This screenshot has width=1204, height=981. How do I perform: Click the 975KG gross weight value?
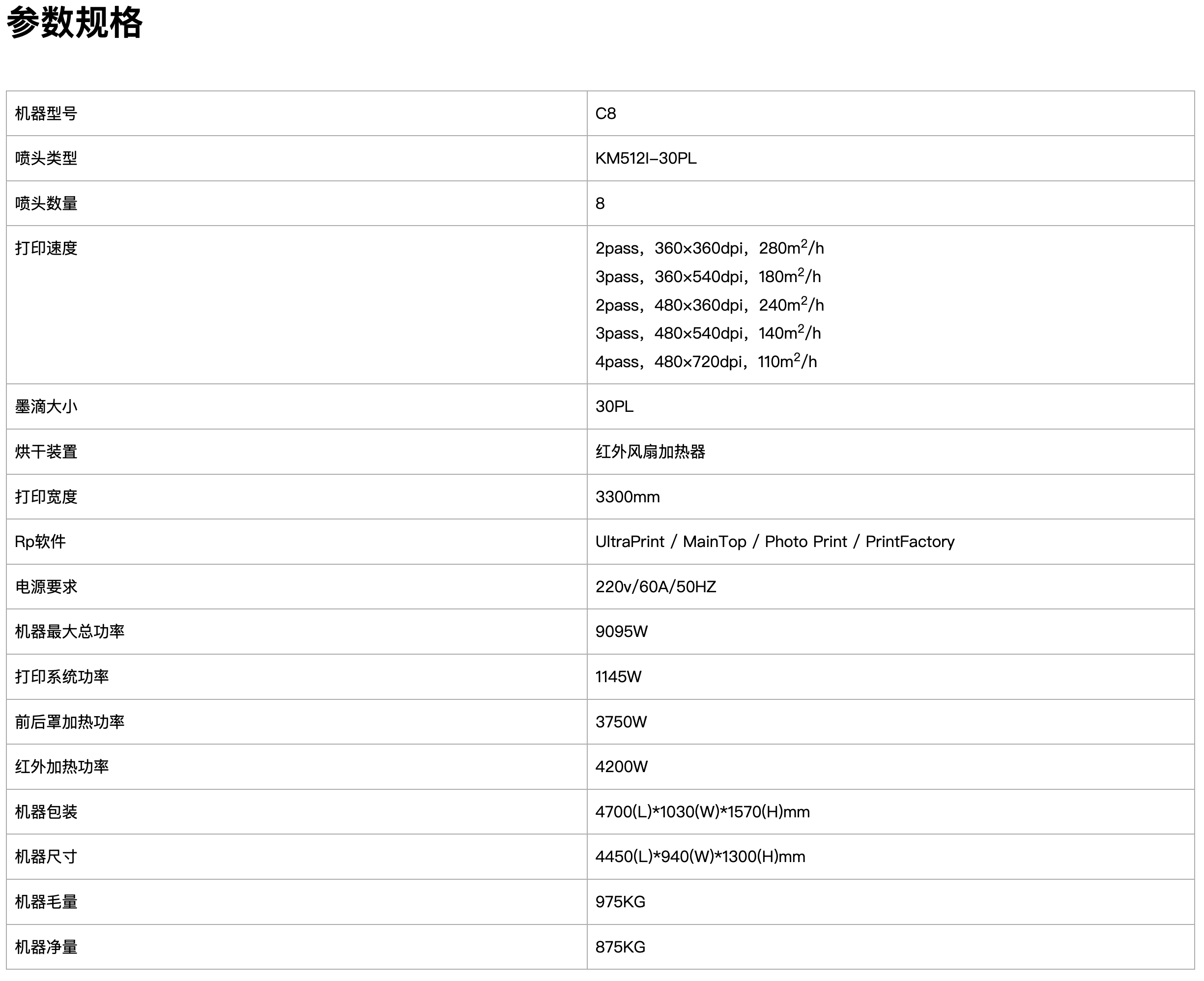click(620, 901)
